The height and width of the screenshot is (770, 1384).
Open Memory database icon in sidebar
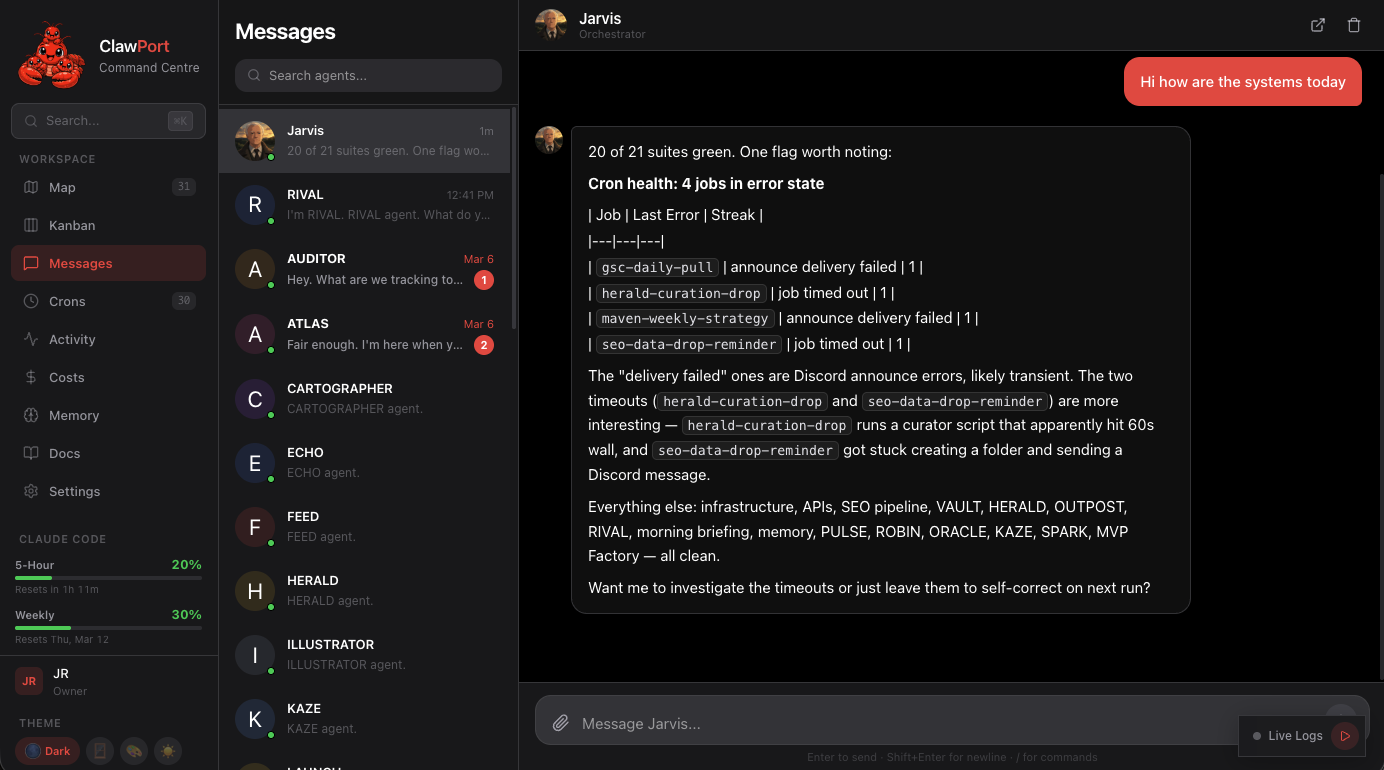pos(31,415)
